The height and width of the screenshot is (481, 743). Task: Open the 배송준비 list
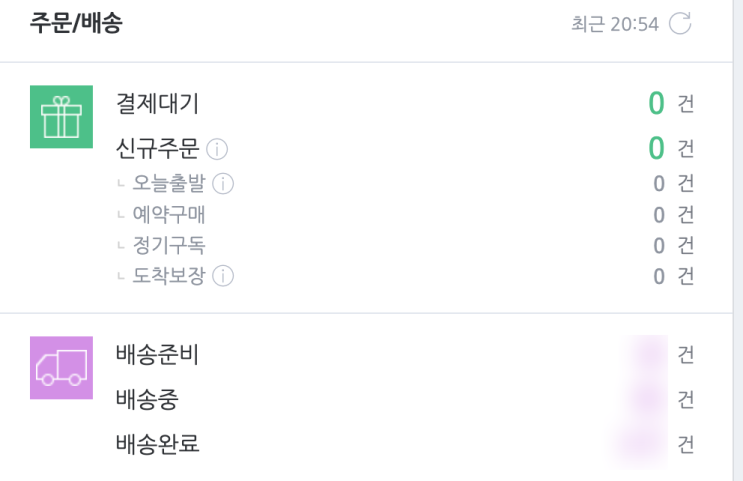[157, 354]
